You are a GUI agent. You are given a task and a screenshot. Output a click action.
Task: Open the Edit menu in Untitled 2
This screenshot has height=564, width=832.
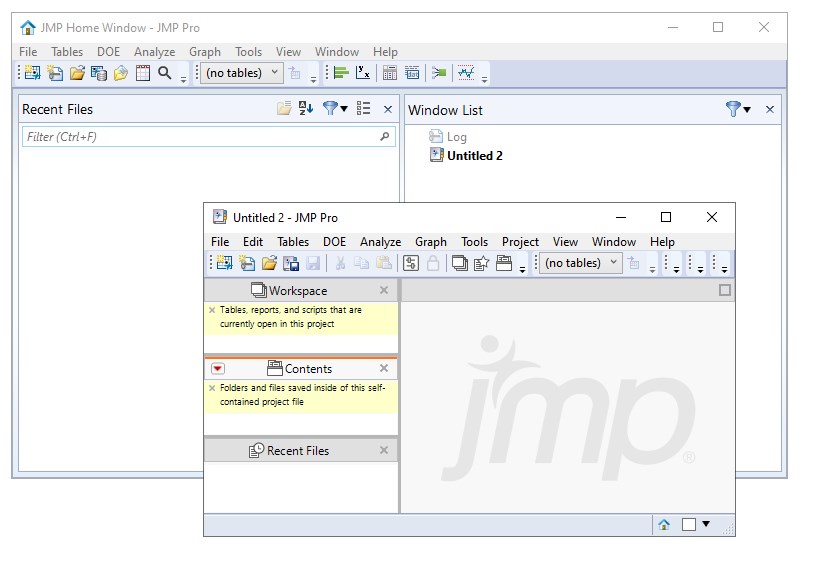point(253,242)
